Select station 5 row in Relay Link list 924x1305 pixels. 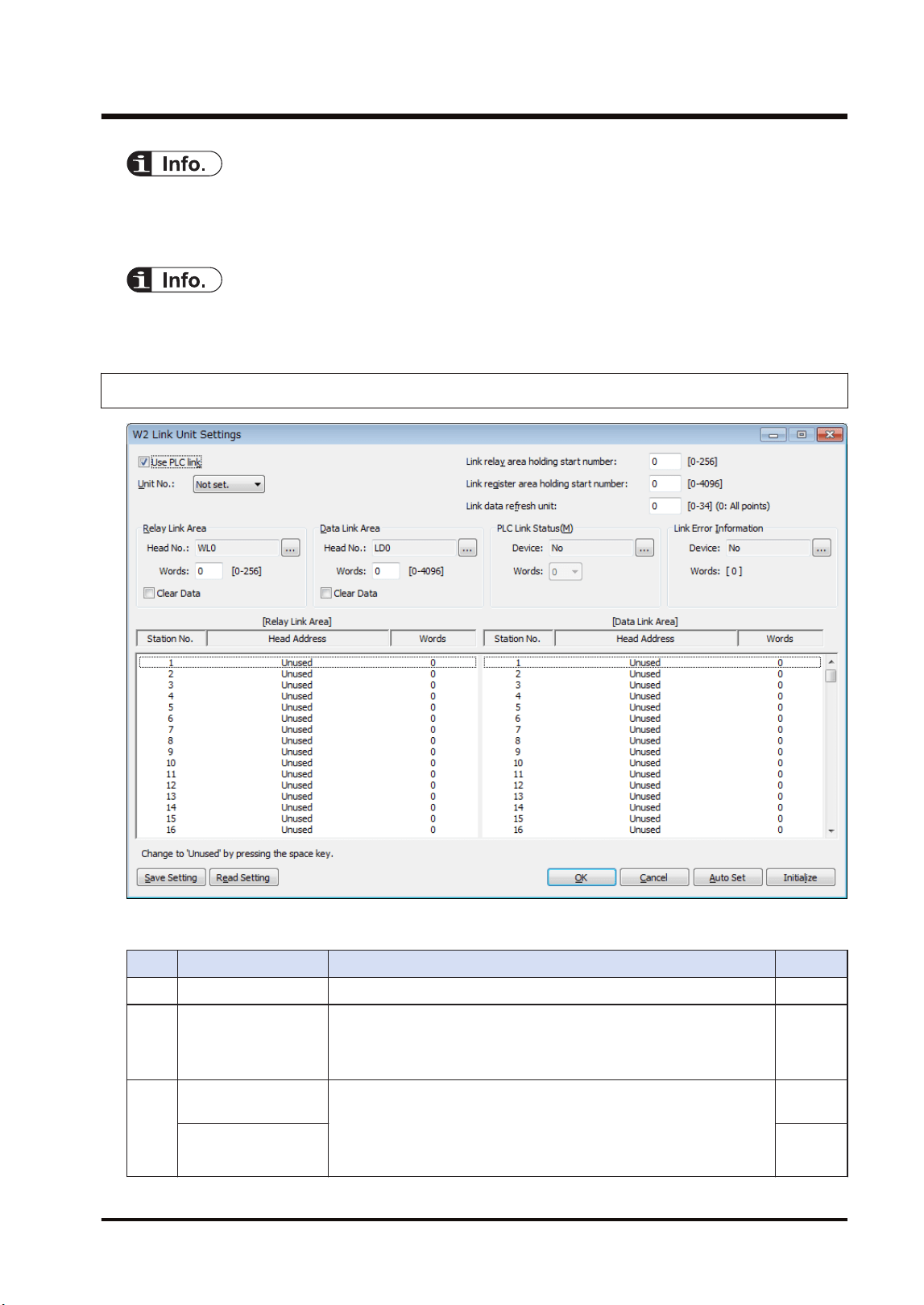[x=307, y=707]
